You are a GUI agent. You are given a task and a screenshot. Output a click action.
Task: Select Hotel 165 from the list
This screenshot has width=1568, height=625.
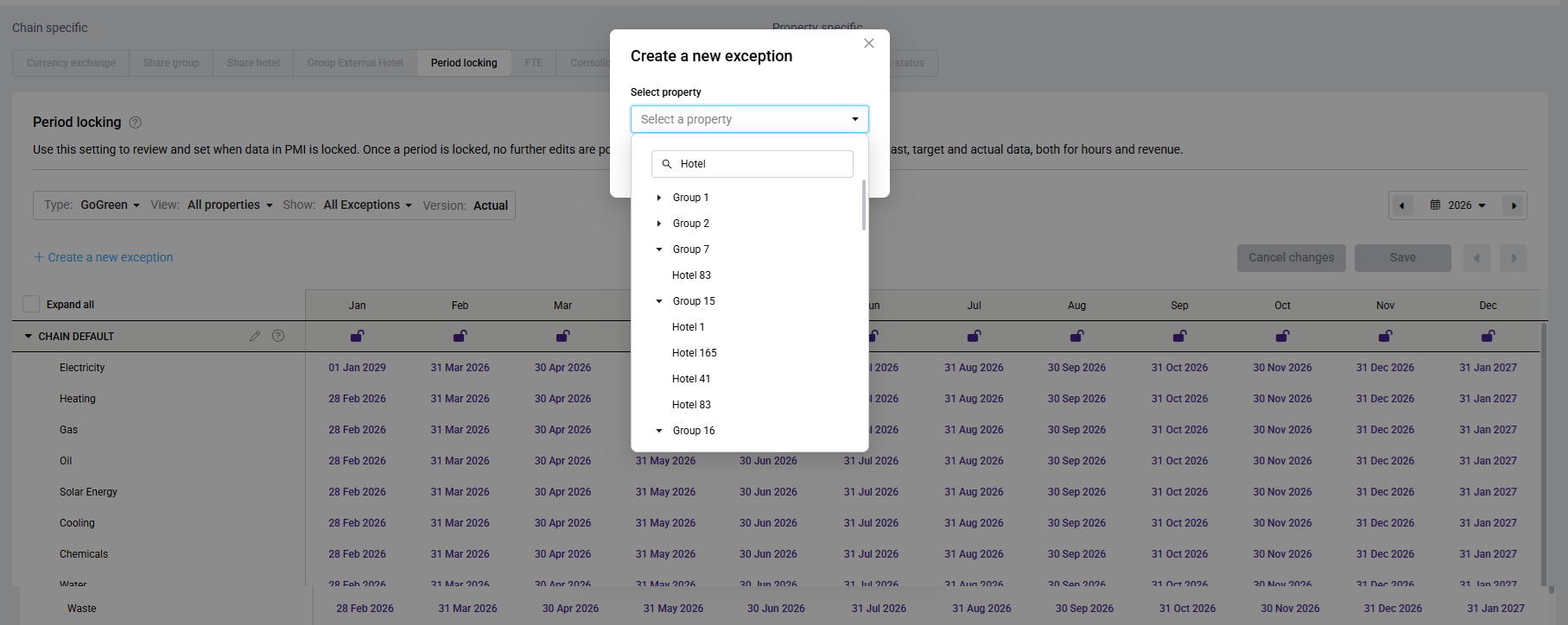695,353
